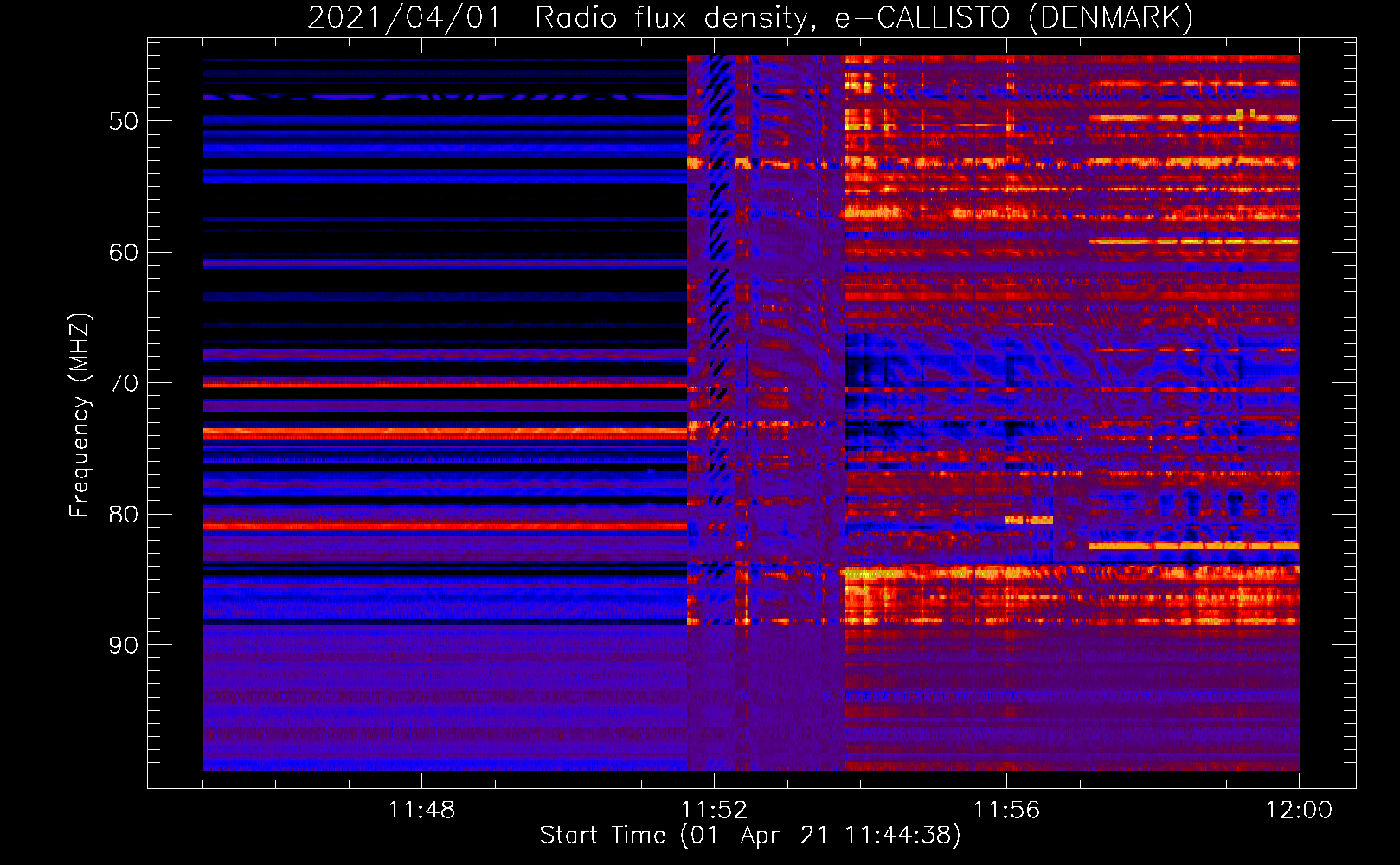Image resolution: width=1400 pixels, height=865 pixels.
Task: Click the bright yellow burst near 80 MHz at 11:56
Action: click(1029, 520)
